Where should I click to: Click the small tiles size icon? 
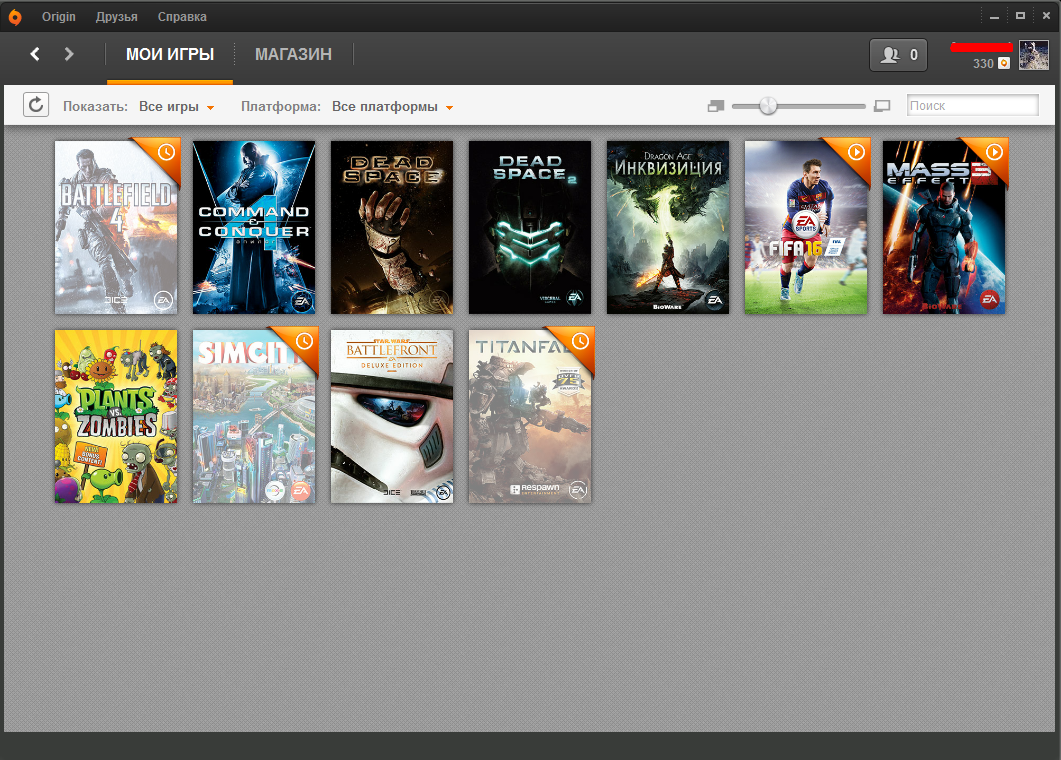pyautogui.click(x=716, y=106)
